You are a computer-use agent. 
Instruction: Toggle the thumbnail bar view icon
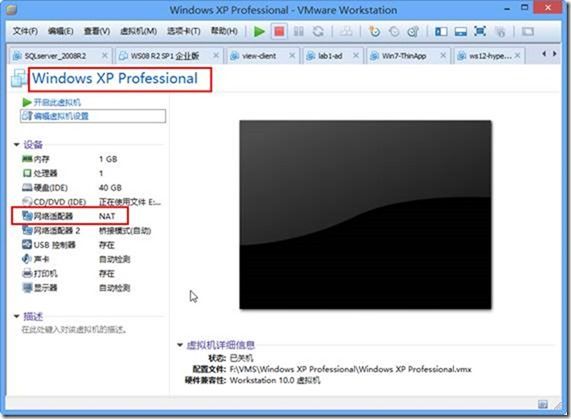(461, 32)
